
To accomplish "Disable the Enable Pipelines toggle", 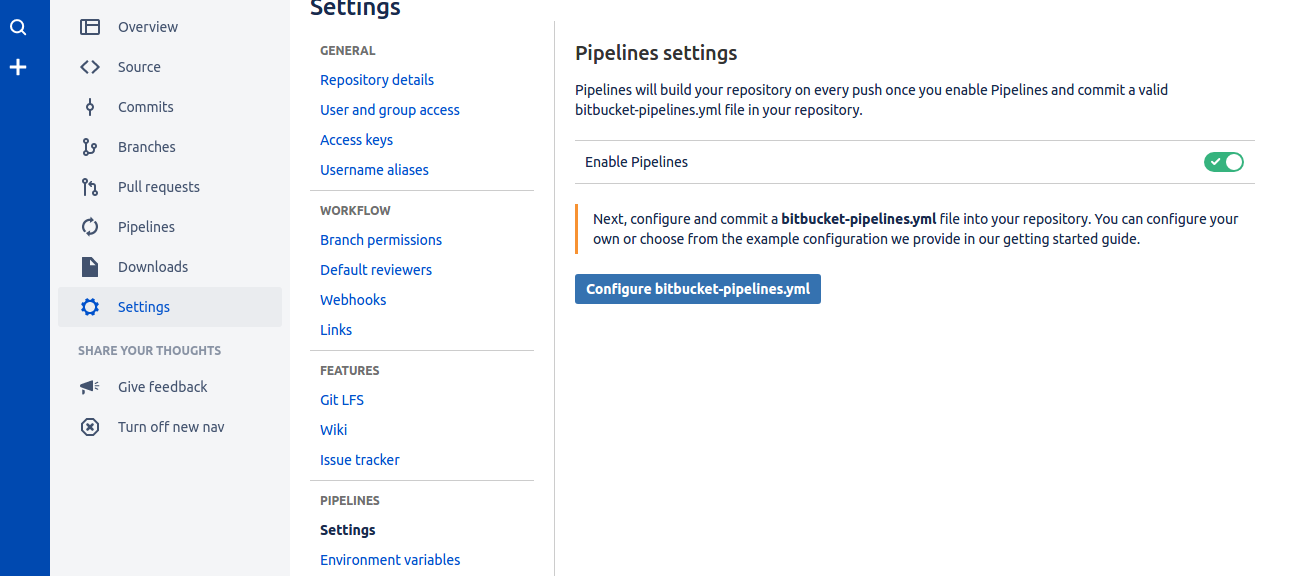I will (x=1223, y=162).
